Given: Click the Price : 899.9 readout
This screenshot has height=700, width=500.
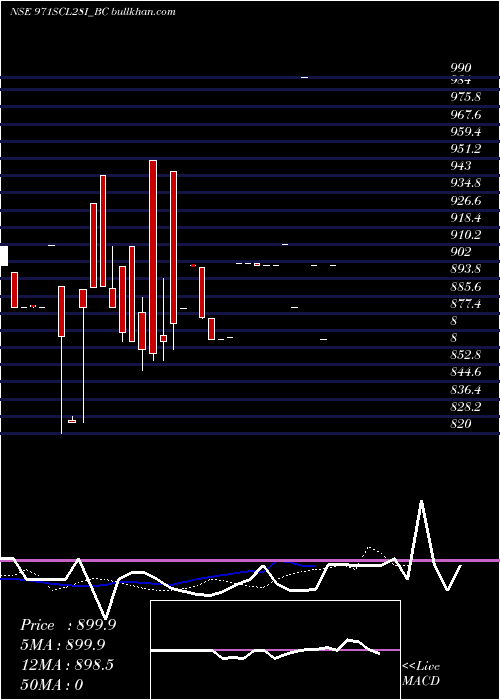Looking at the screenshot, I should [x=68, y=625].
